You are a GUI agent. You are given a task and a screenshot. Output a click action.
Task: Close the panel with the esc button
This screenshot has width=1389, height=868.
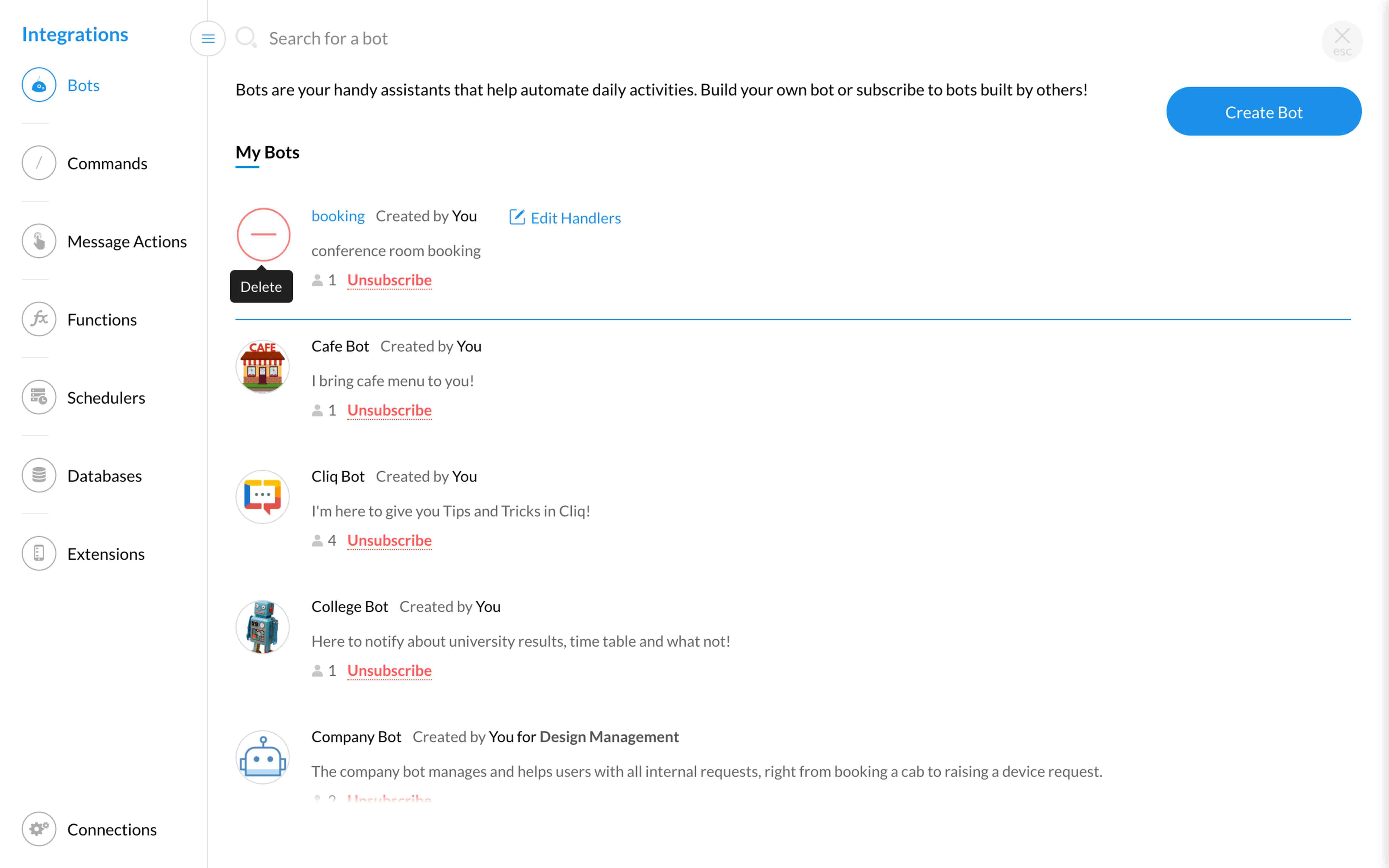point(1341,41)
